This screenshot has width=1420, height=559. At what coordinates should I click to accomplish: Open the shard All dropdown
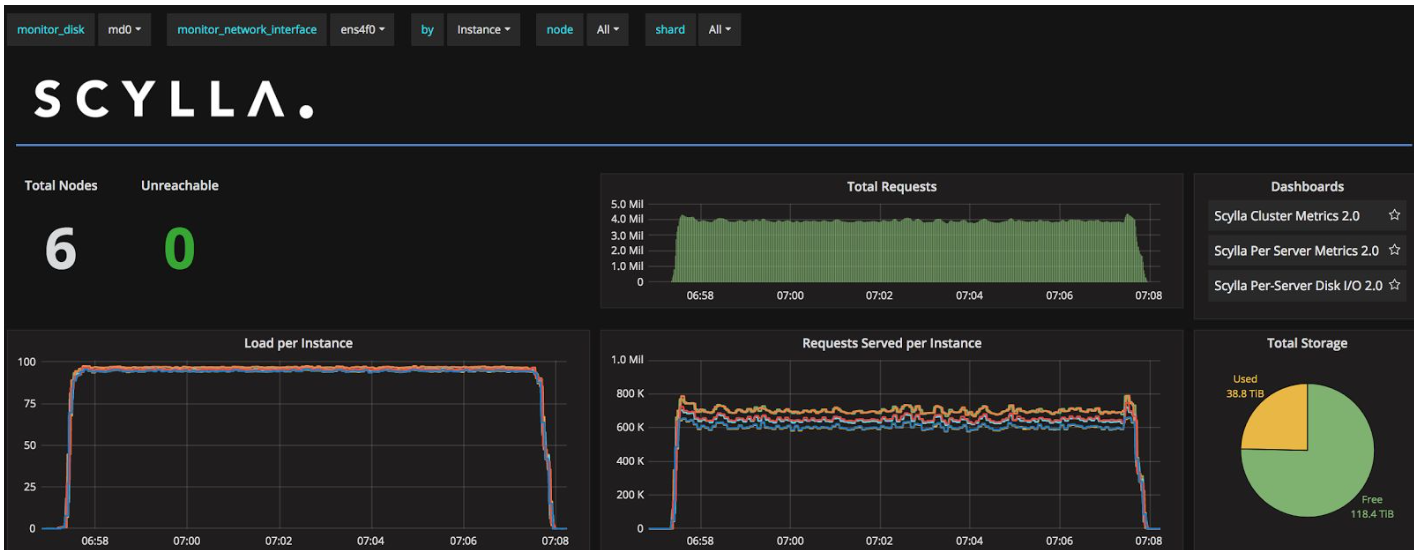tap(719, 30)
